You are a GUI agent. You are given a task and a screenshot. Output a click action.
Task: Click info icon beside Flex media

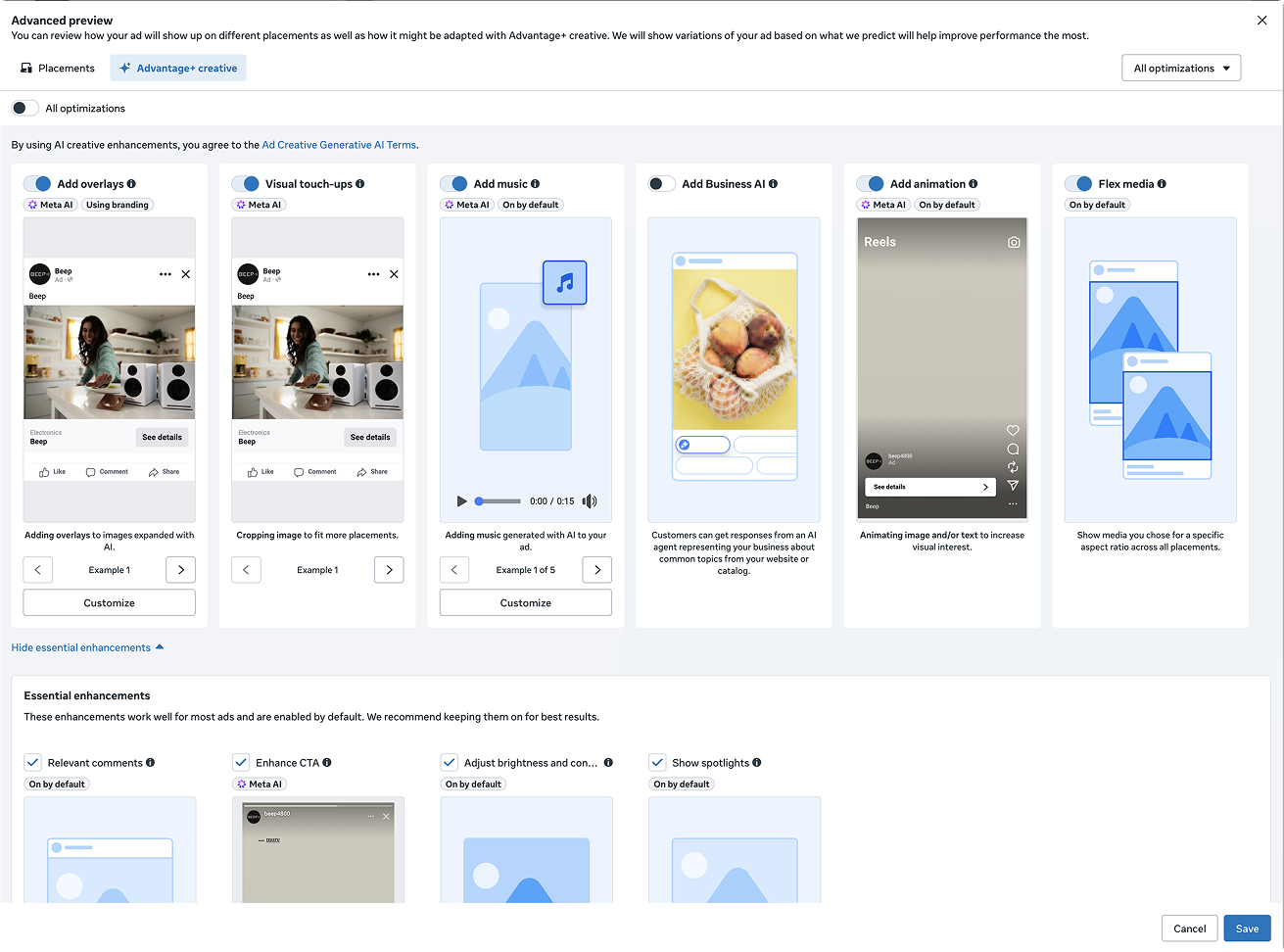(1162, 184)
